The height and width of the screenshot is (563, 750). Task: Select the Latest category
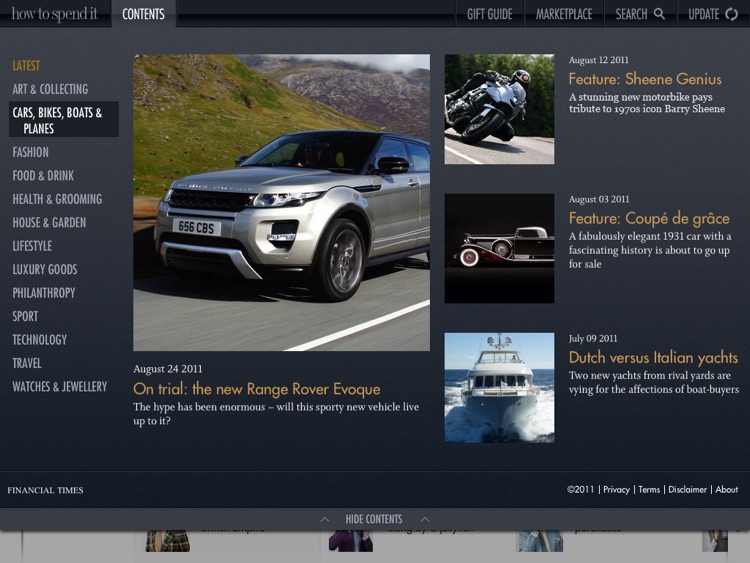point(26,66)
